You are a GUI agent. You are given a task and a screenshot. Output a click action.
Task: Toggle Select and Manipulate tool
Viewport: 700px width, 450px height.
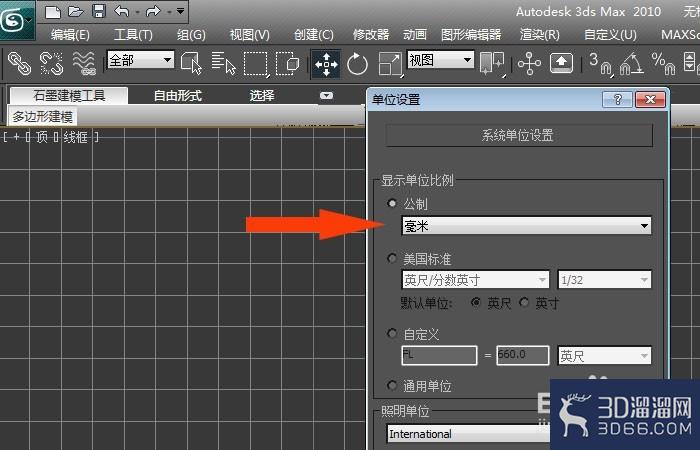point(529,64)
